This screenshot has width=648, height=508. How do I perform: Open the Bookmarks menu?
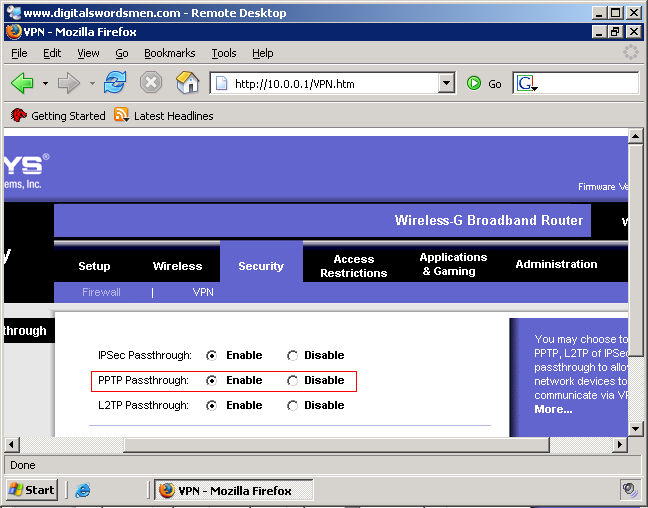click(x=169, y=53)
